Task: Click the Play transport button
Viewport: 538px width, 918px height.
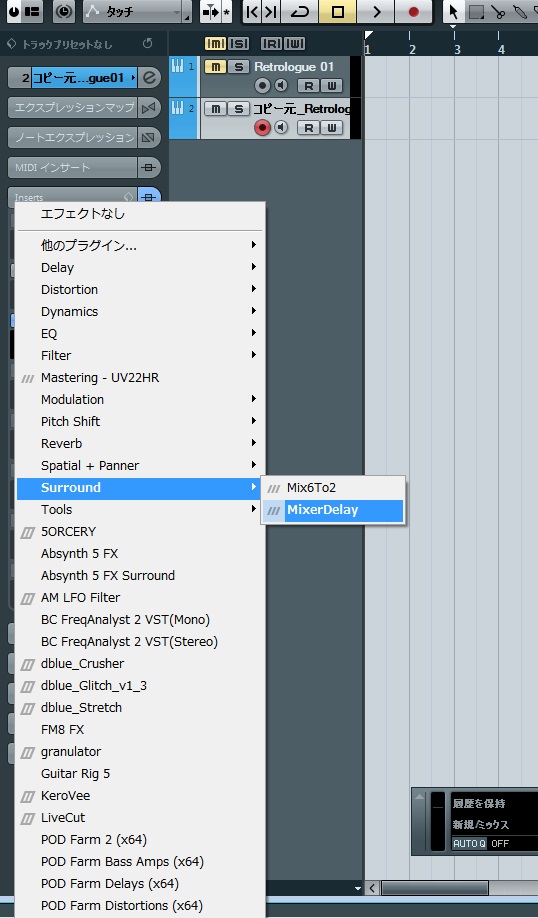Action: [x=376, y=12]
